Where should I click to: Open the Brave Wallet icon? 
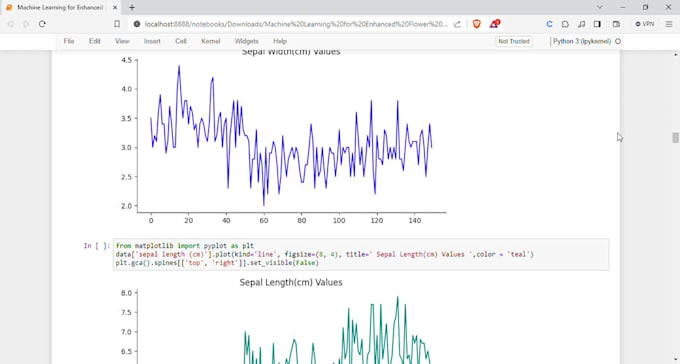click(616, 24)
